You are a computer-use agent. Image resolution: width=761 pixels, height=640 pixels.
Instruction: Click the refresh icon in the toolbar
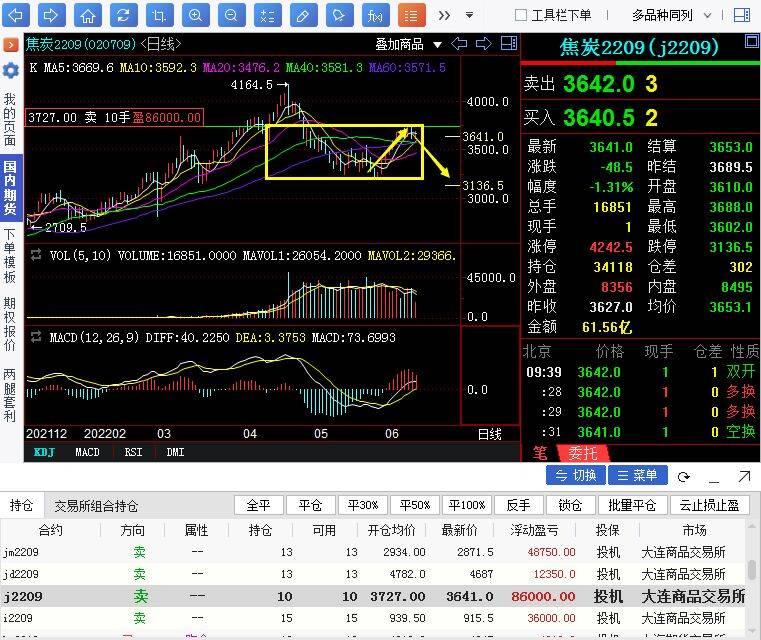pos(122,15)
